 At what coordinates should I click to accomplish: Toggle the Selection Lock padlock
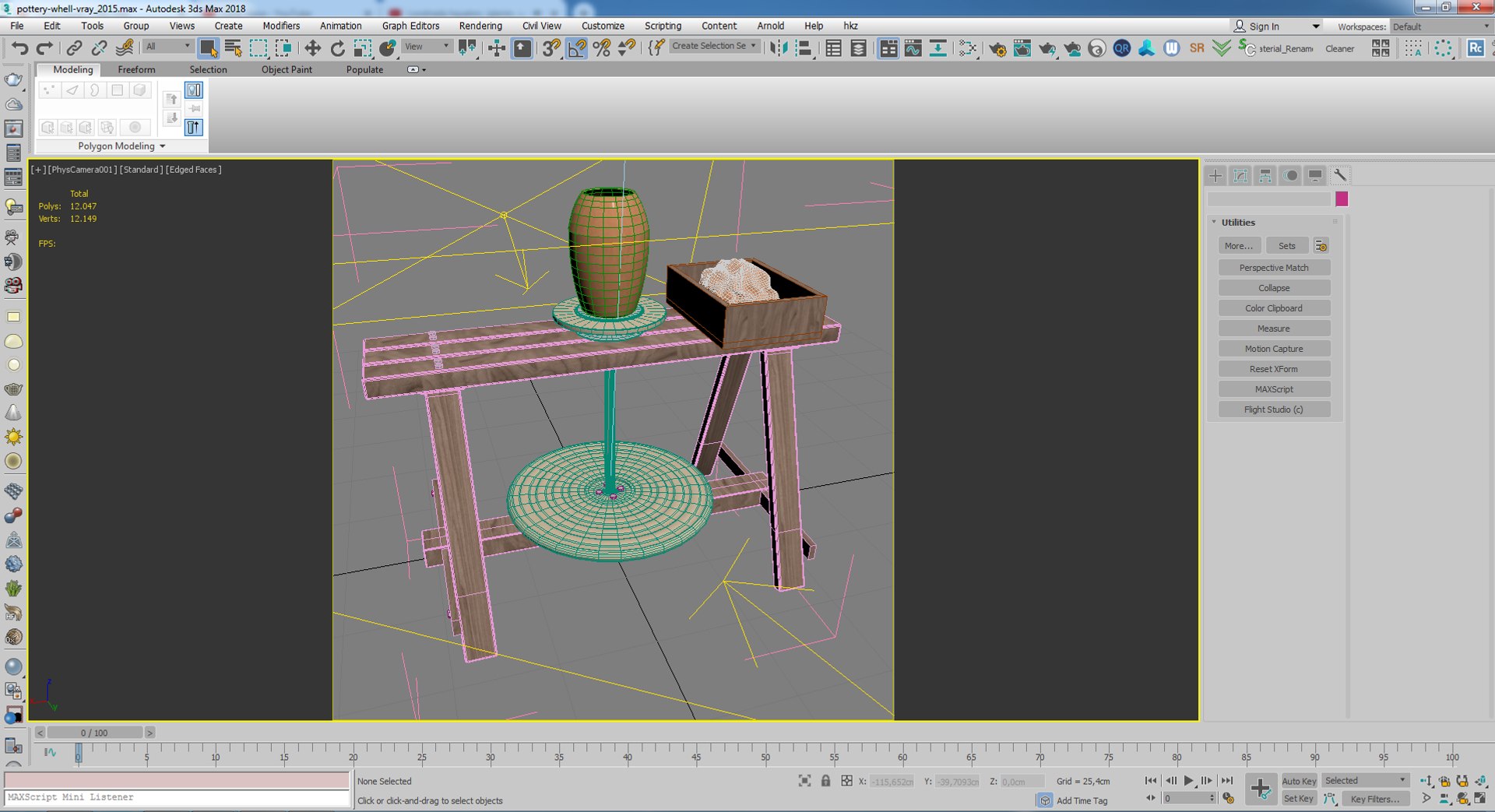(x=825, y=781)
